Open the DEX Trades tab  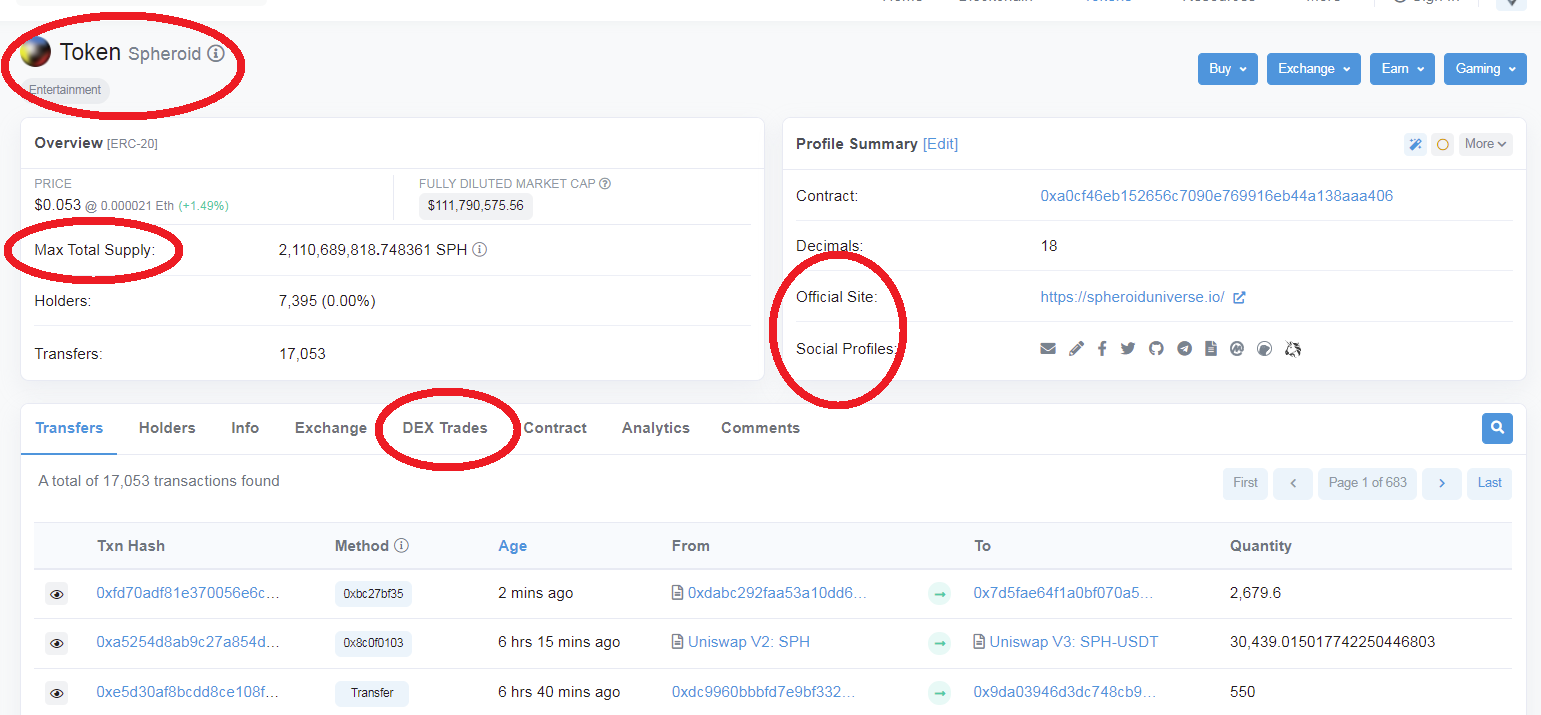[445, 428]
